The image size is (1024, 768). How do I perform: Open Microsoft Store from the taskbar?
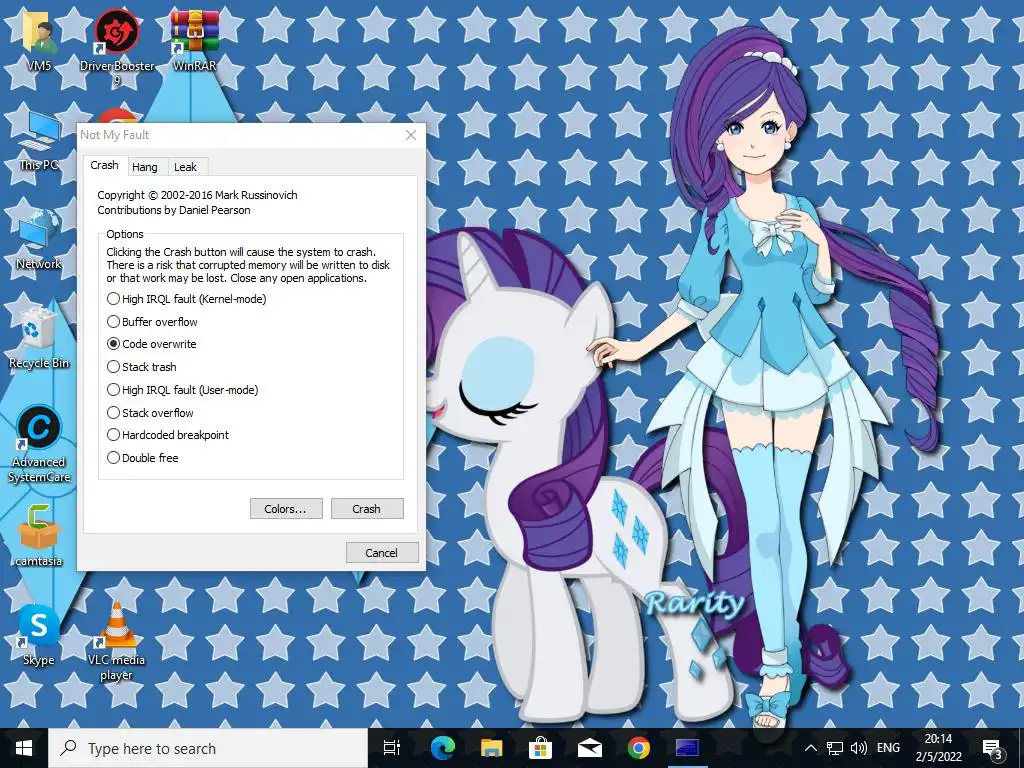click(540, 748)
